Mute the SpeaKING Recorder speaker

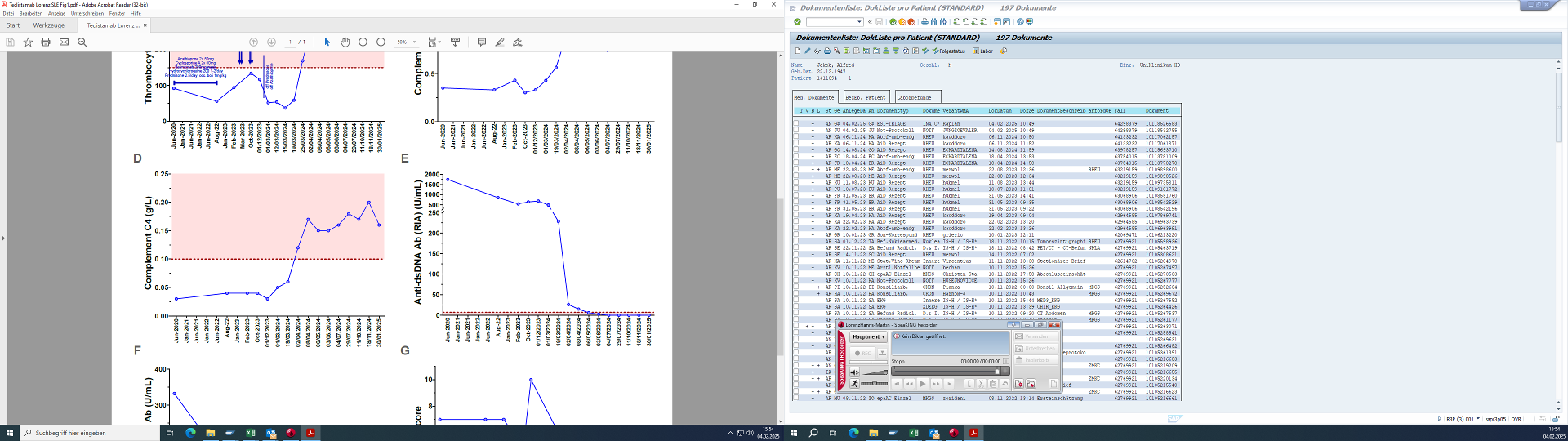pos(855,372)
